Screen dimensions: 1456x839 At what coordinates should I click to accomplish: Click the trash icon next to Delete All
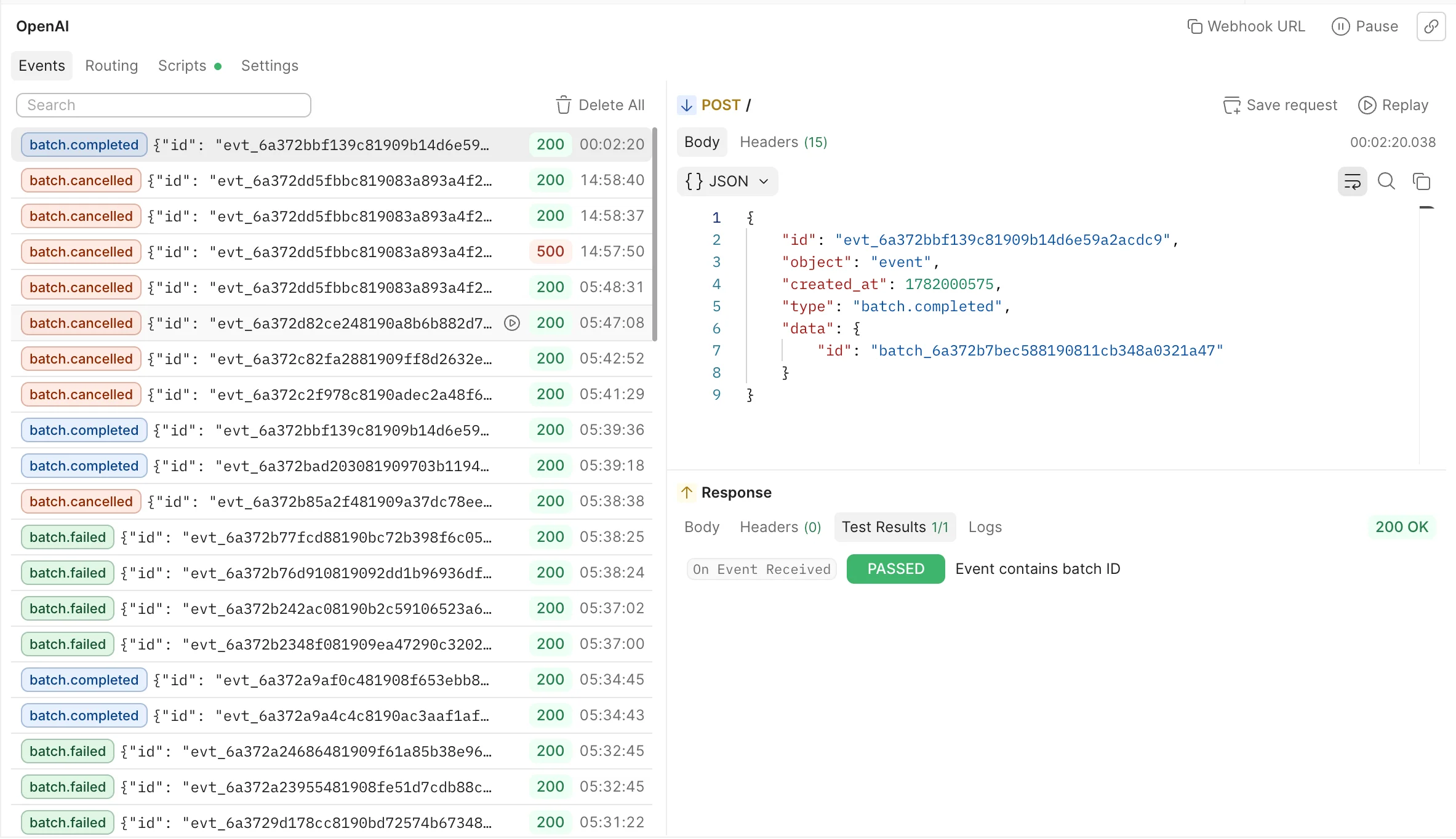tap(563, 105)
